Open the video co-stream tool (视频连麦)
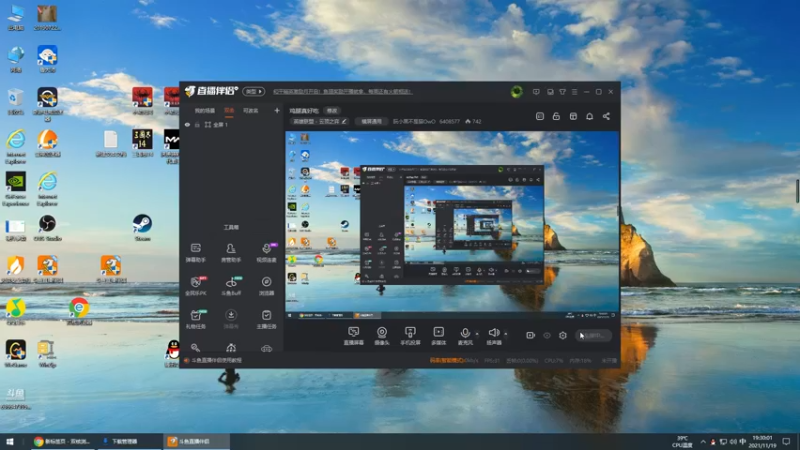 266,253
